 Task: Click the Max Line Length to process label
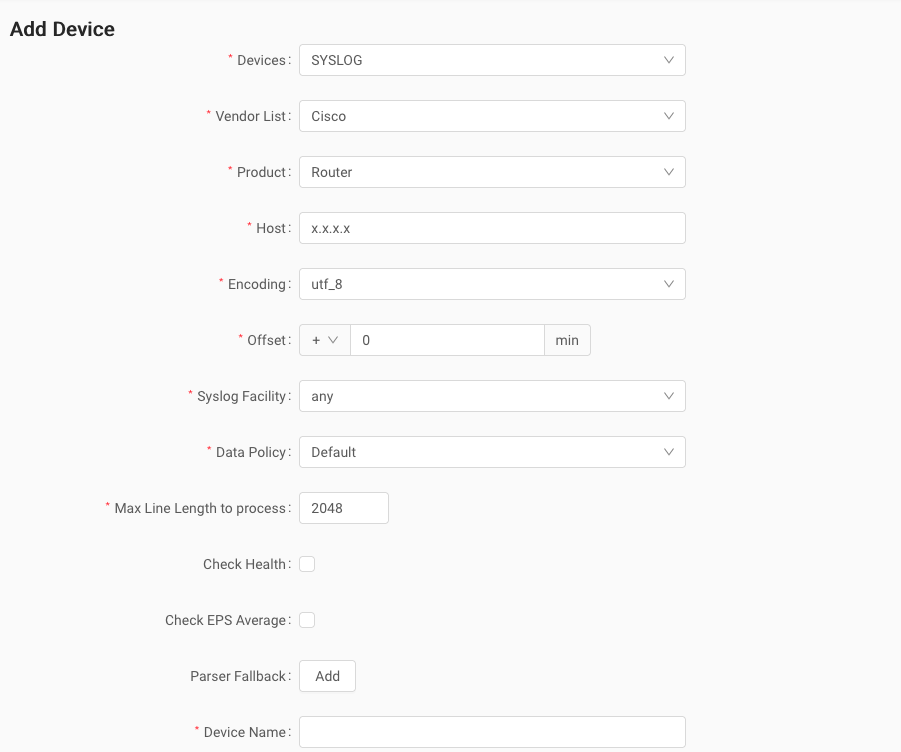[x=200, y=508]
